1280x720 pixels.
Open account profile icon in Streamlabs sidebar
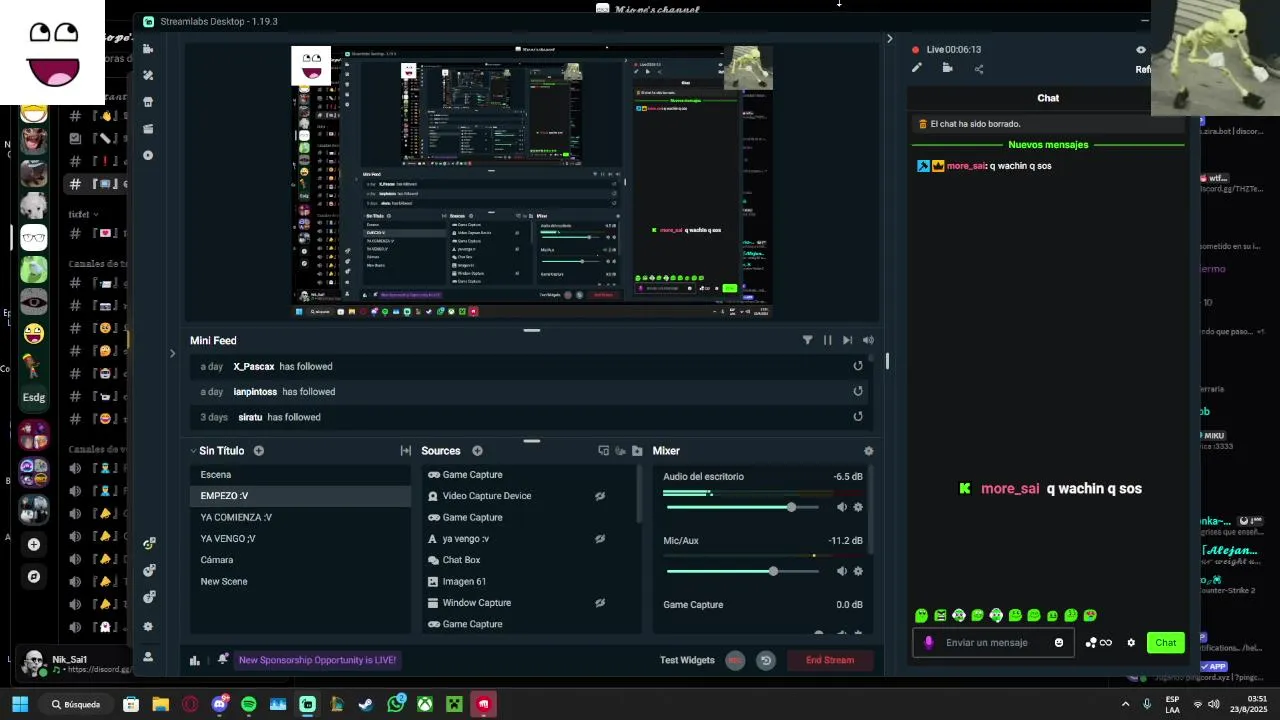click(148, 657)
